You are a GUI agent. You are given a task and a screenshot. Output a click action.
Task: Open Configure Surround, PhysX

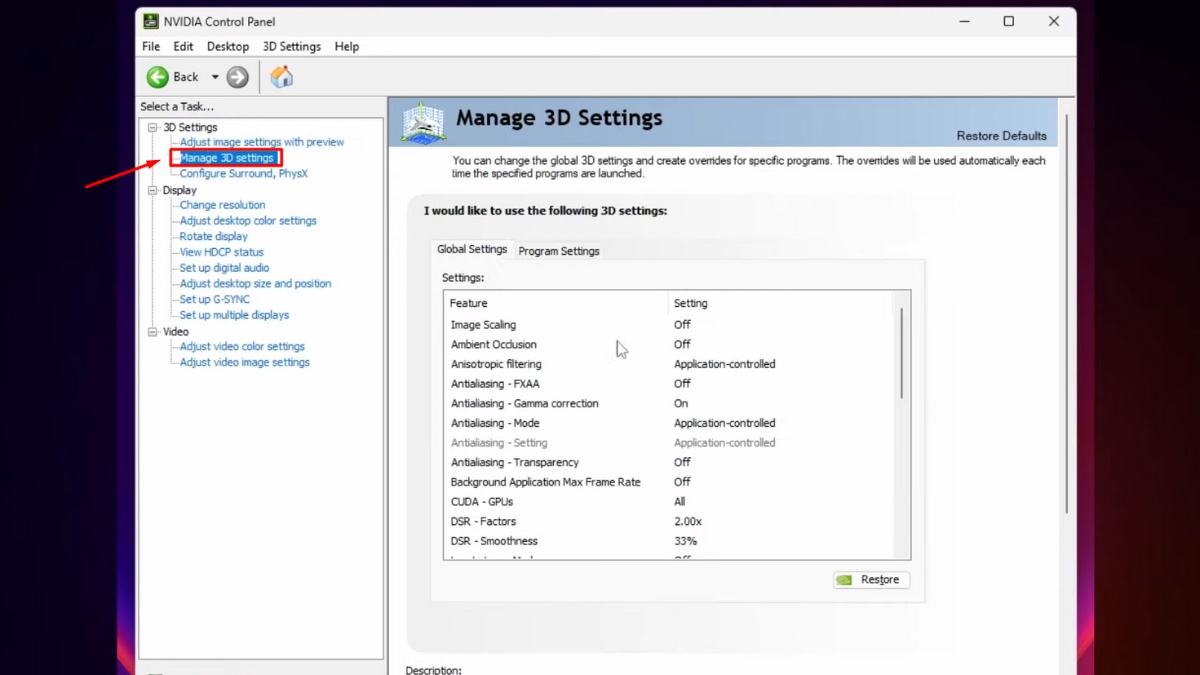(244, 173)
